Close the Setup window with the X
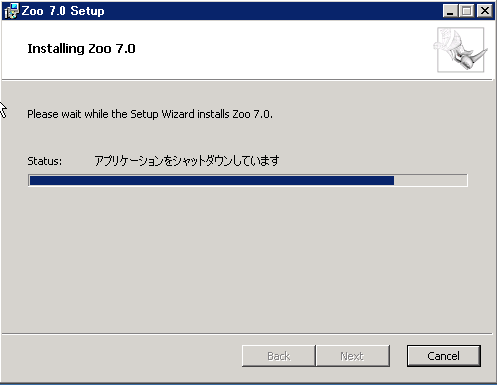Screen dimensions: 497x385 tap(485, 11)
